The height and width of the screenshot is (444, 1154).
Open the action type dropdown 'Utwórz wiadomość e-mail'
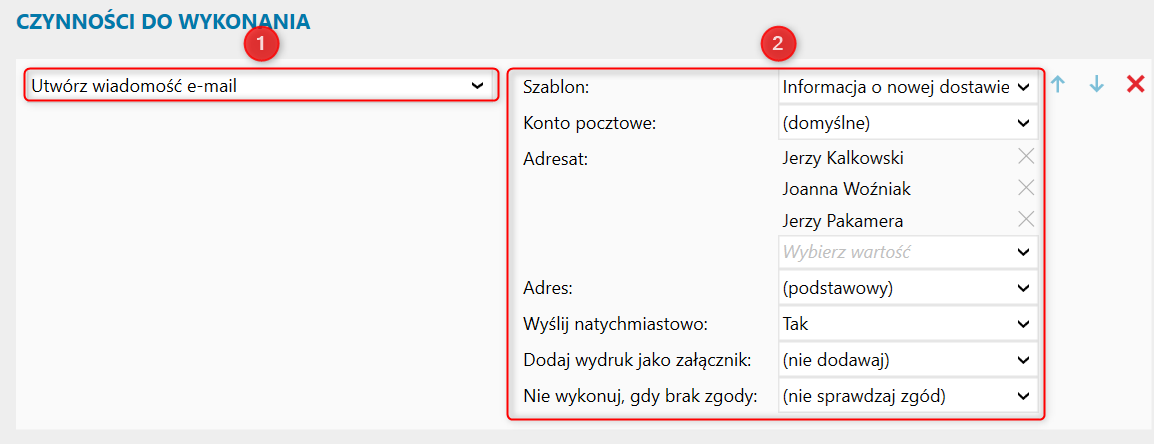(x=260, y=86)
